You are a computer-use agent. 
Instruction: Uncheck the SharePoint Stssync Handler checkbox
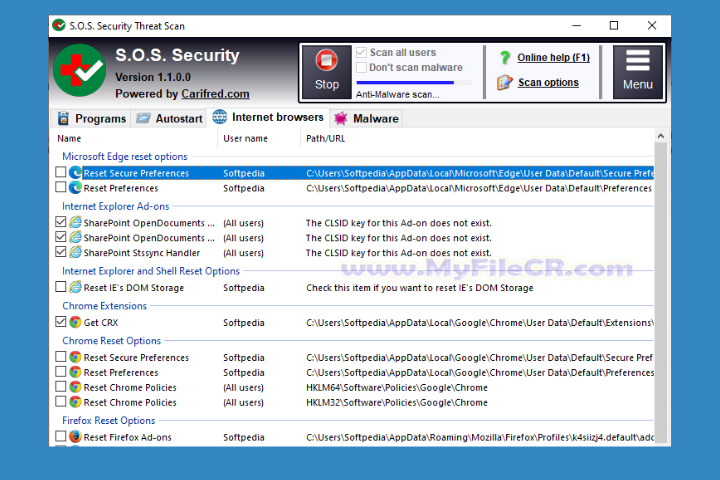[x=61, y=252]
